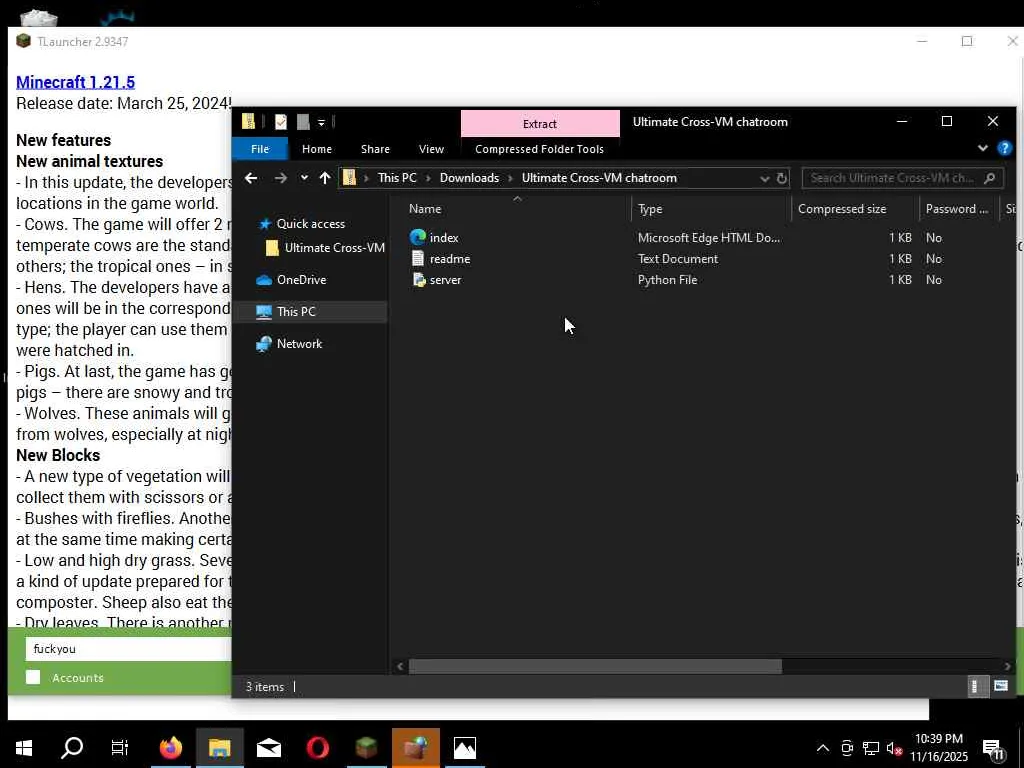Screen dimensions: 1024x768
Task: Click This PC breadcrumb in address bar
Action: tap(396, 178)
